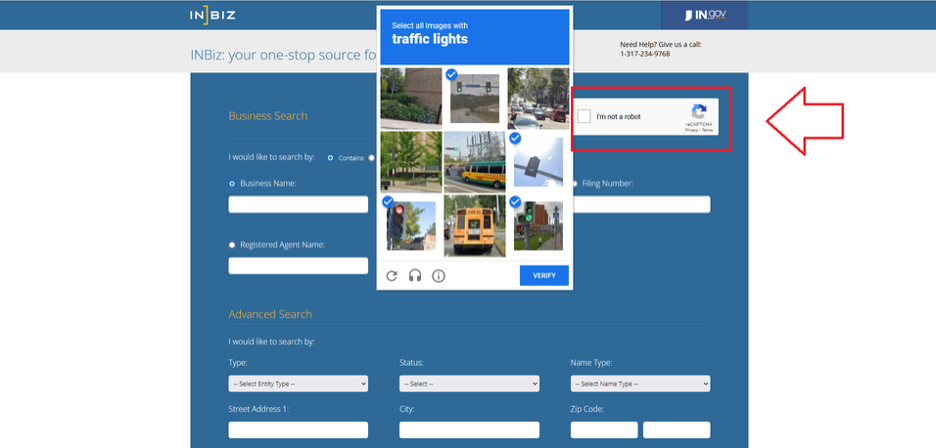The image size is (936, 448).
Task: Open the Select Name Type dropdown
Action: [640, 383]
